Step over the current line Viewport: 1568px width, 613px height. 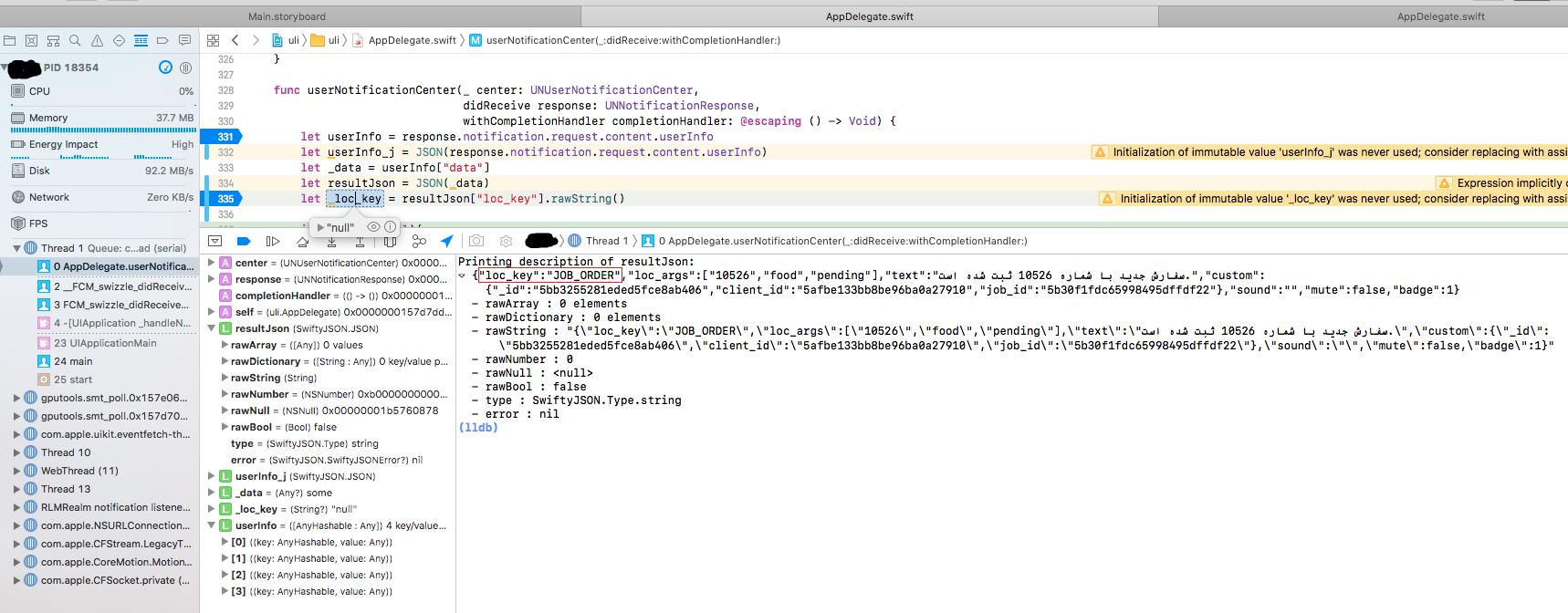[302, 241]
